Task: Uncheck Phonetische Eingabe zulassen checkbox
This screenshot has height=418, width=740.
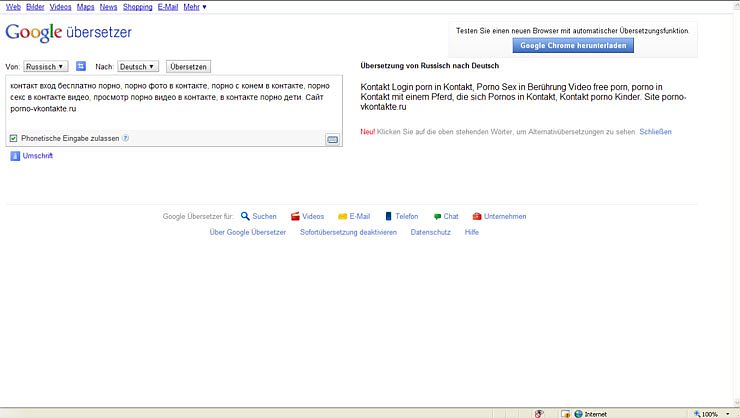Action: coord(13,138)
